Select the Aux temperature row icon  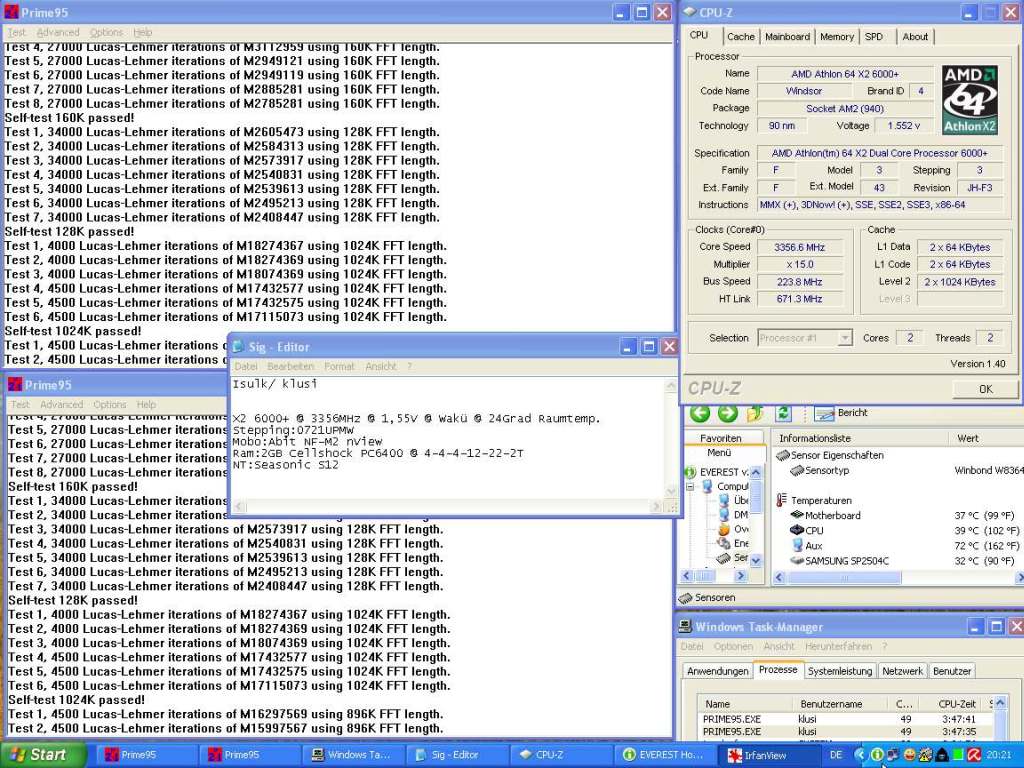(x=797, y=545)
